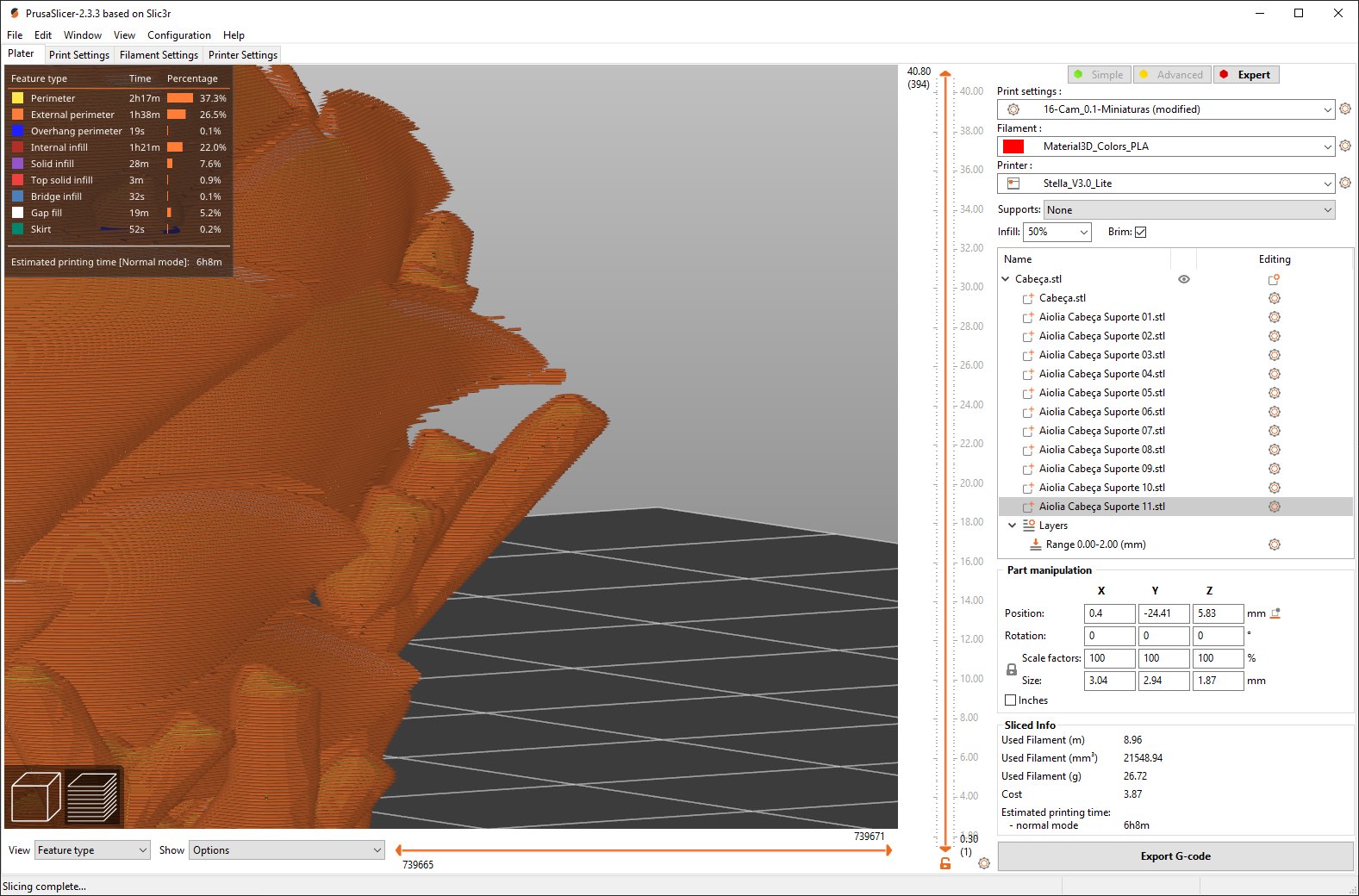This screenshot has width=1359, height=896.
Task: Switch to Print Settings tab
Action: 79,55
